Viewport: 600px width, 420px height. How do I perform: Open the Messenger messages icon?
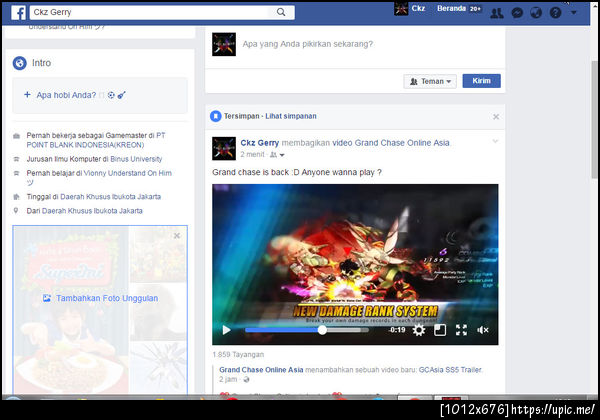click(517, 13)
